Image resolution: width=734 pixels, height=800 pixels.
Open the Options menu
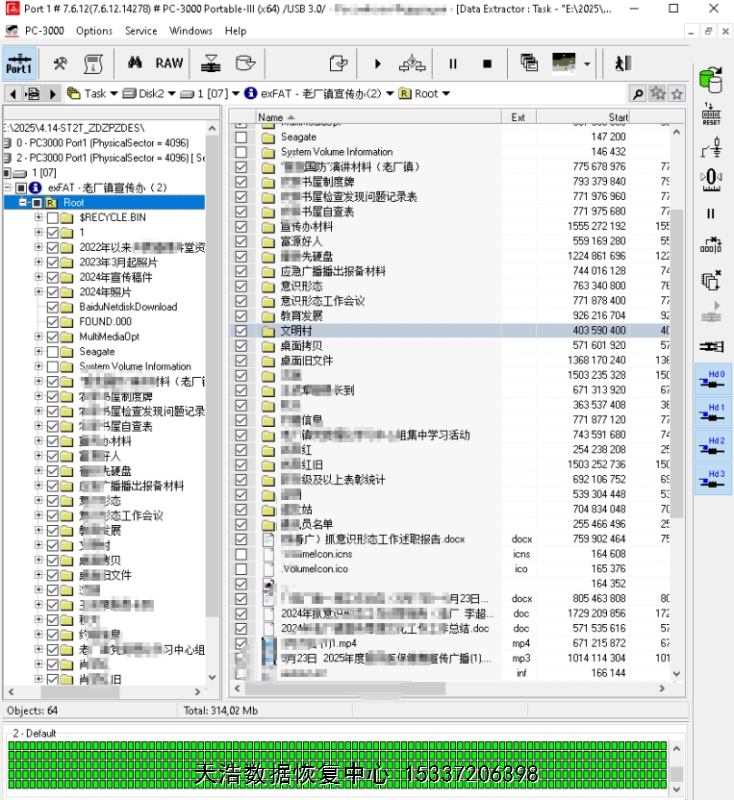94,31
